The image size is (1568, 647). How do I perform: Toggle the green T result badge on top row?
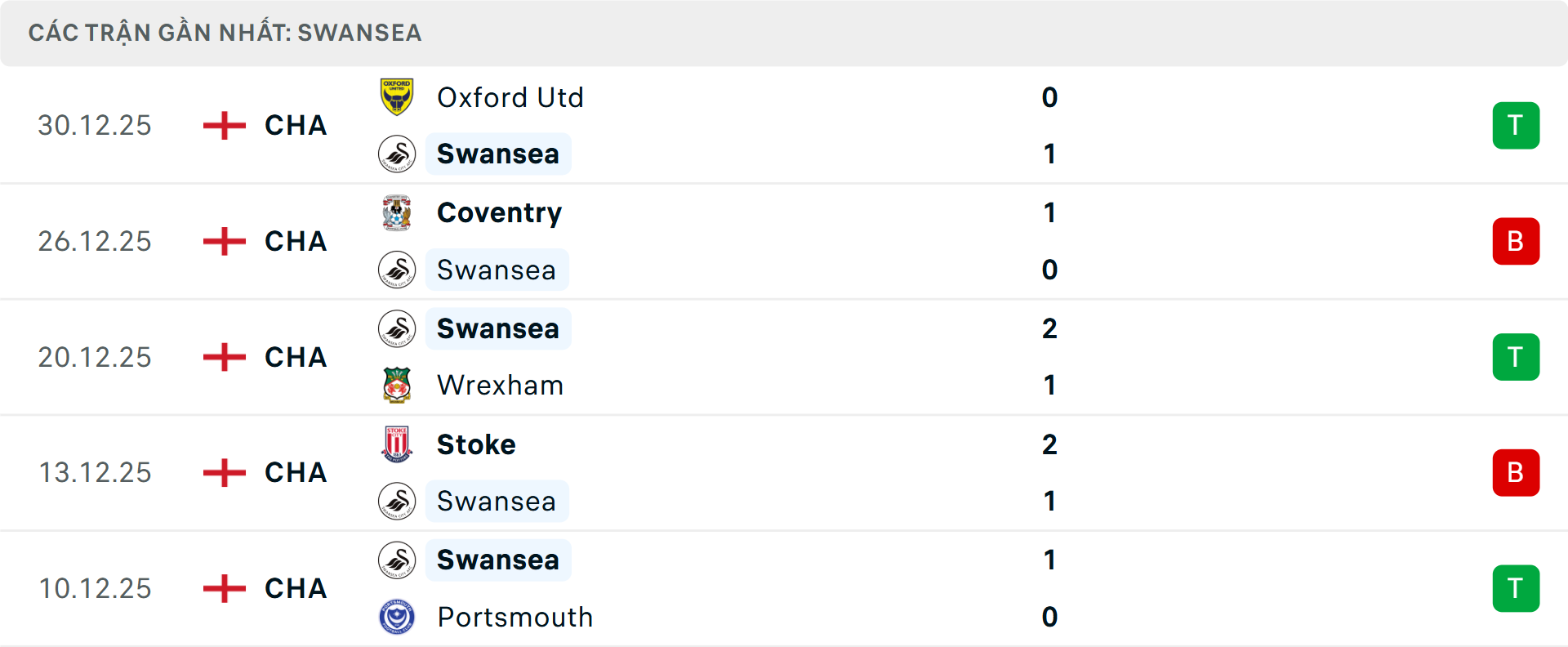point(1516,125)
